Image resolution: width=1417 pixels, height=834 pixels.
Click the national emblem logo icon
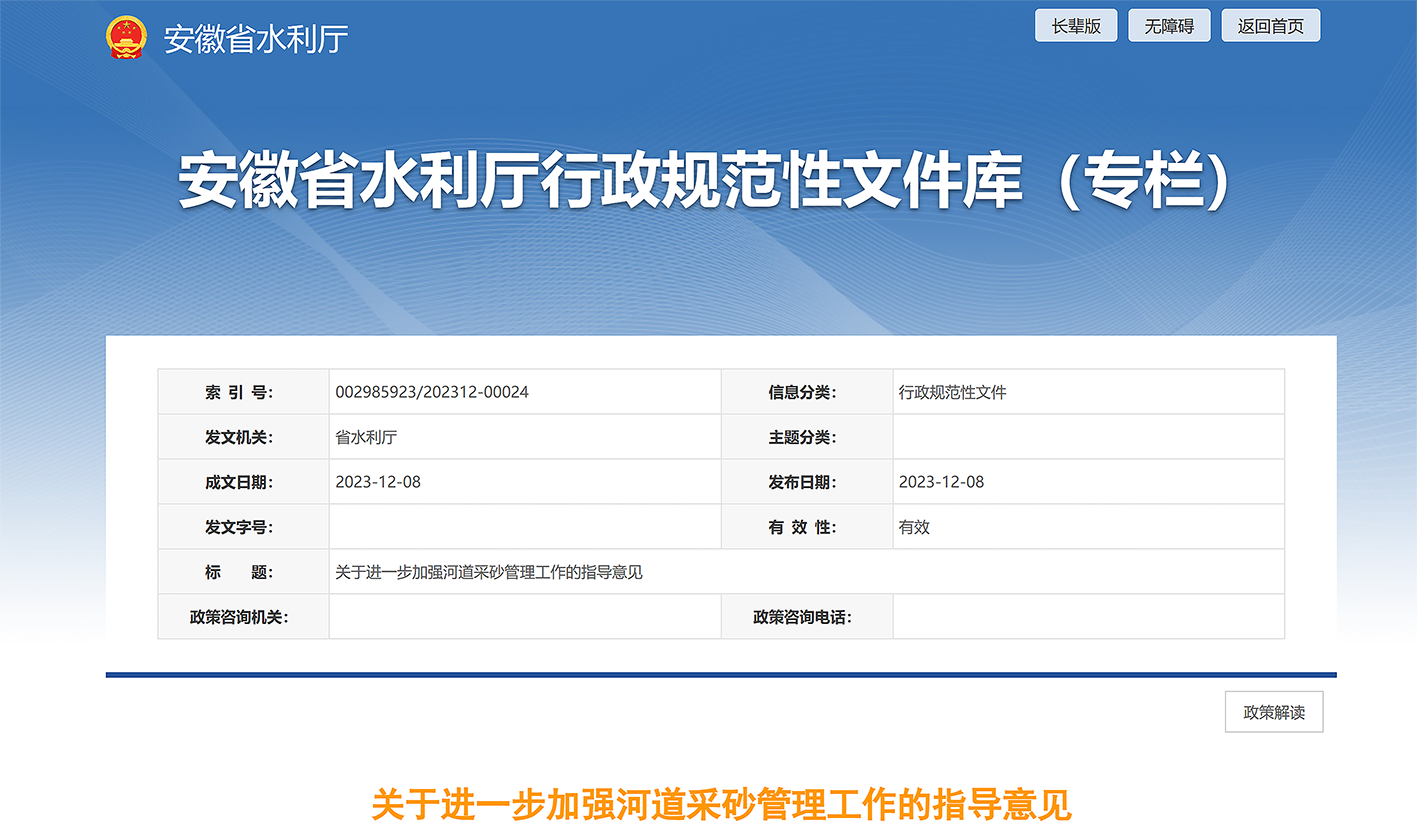pos(126,38)
